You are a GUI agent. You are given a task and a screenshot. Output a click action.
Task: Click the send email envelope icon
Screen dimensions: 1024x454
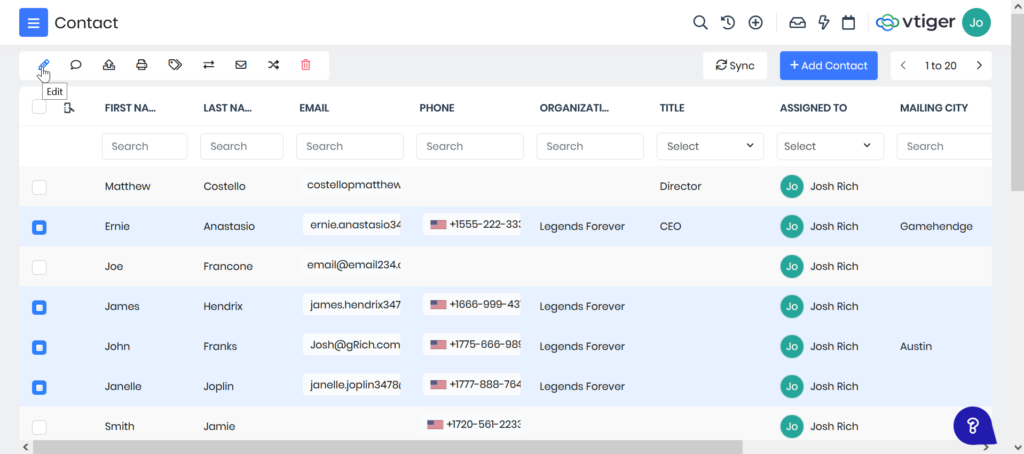click(x=241, y=65)
